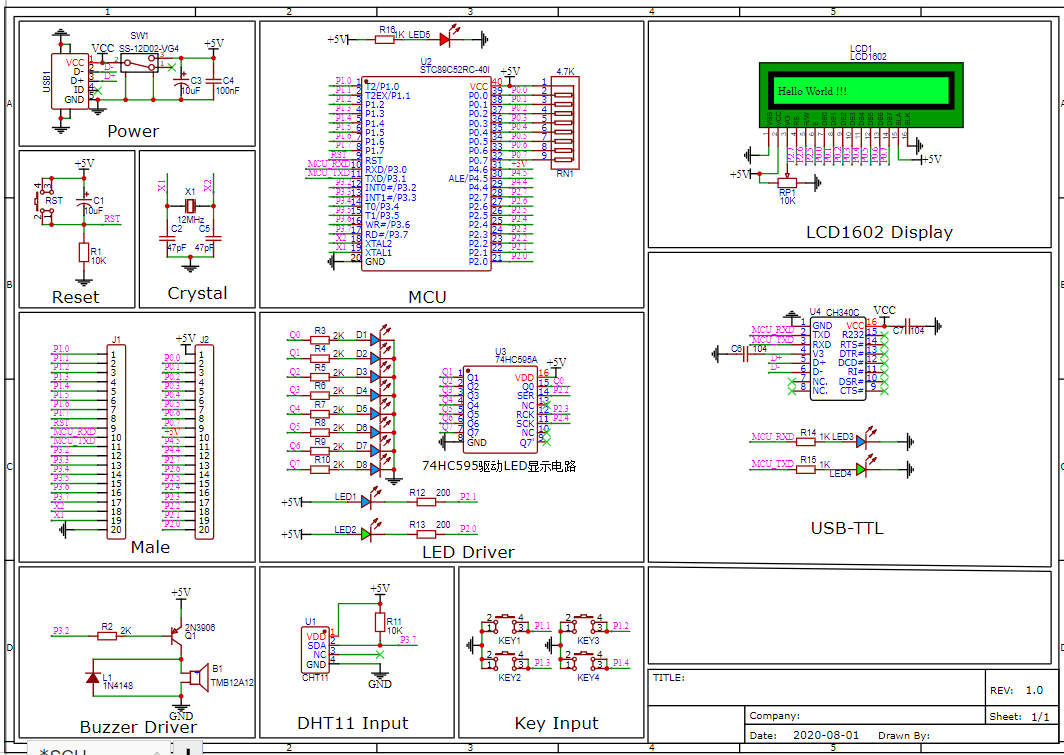Screen dimensions: 1064x755
Task: Select the U1 CHT11 sensor symbol
Action: point(316,650)
